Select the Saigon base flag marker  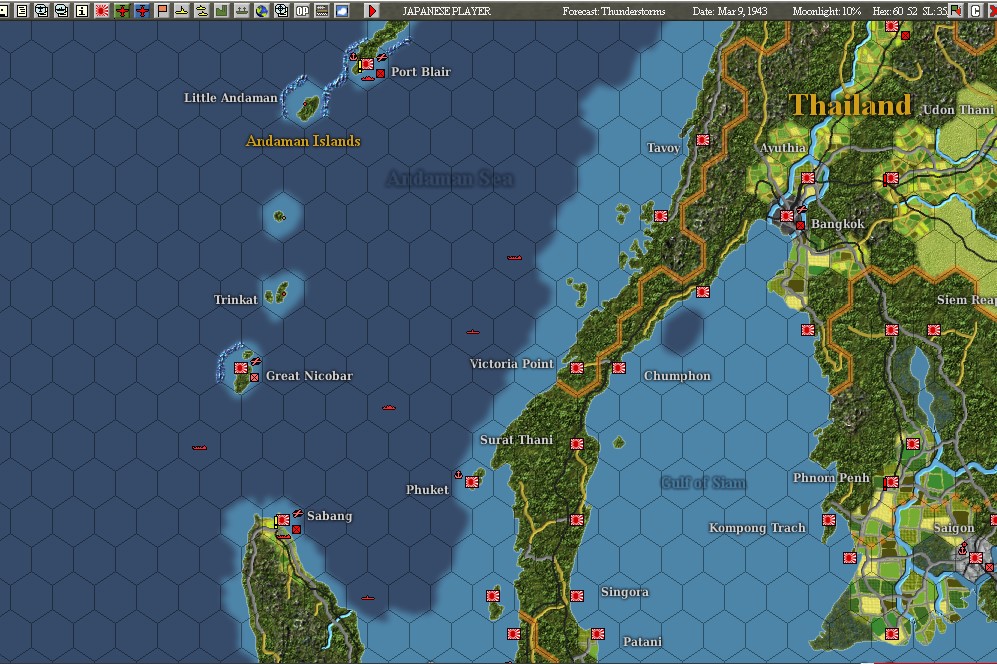975,558
